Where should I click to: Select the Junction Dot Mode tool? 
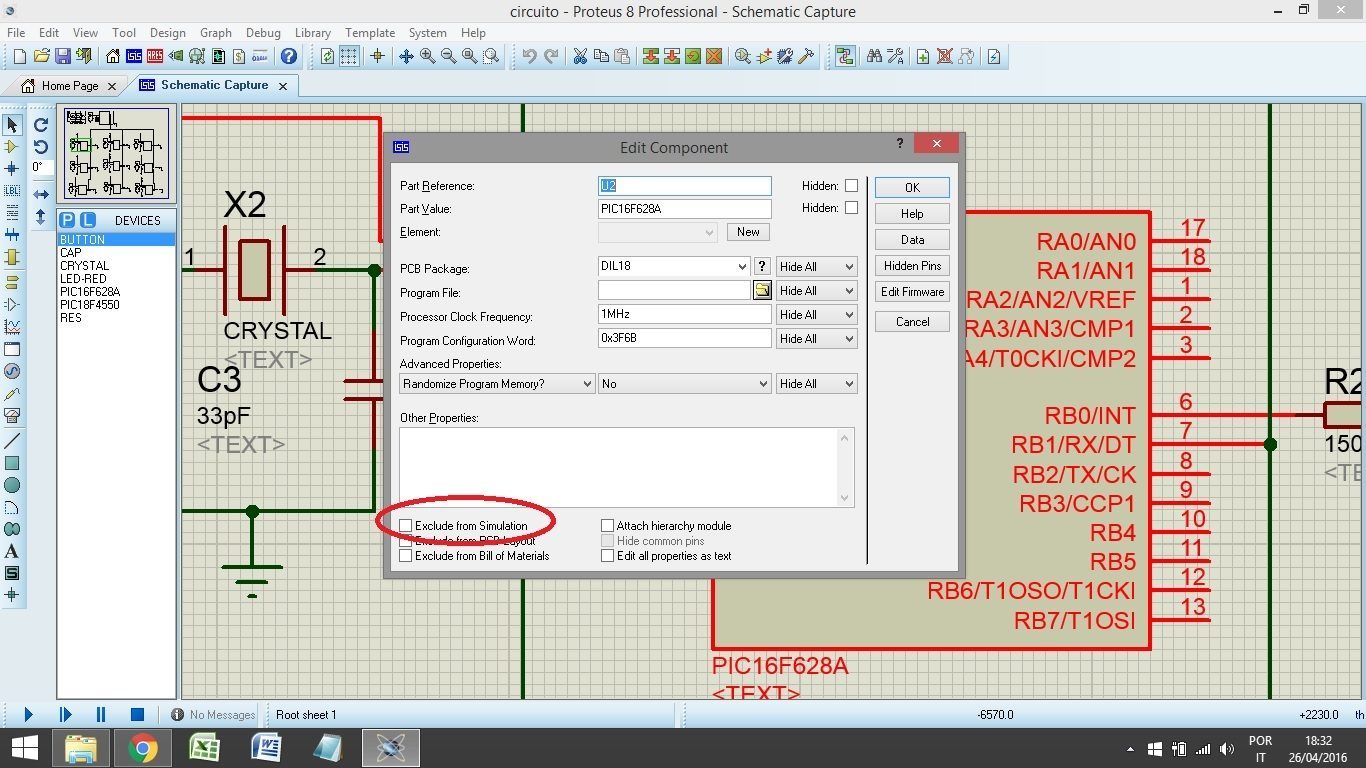coord(12,168)
